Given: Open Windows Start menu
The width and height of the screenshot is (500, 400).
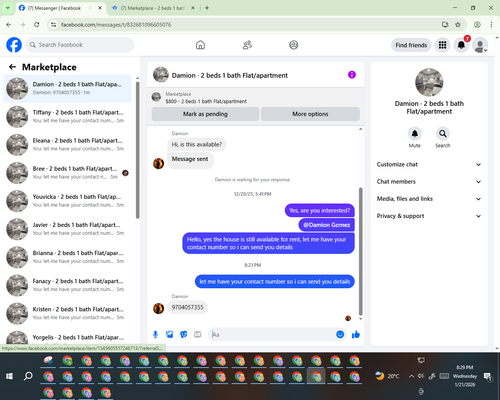Looking at the screenshot, I should [x=9, y=376].
